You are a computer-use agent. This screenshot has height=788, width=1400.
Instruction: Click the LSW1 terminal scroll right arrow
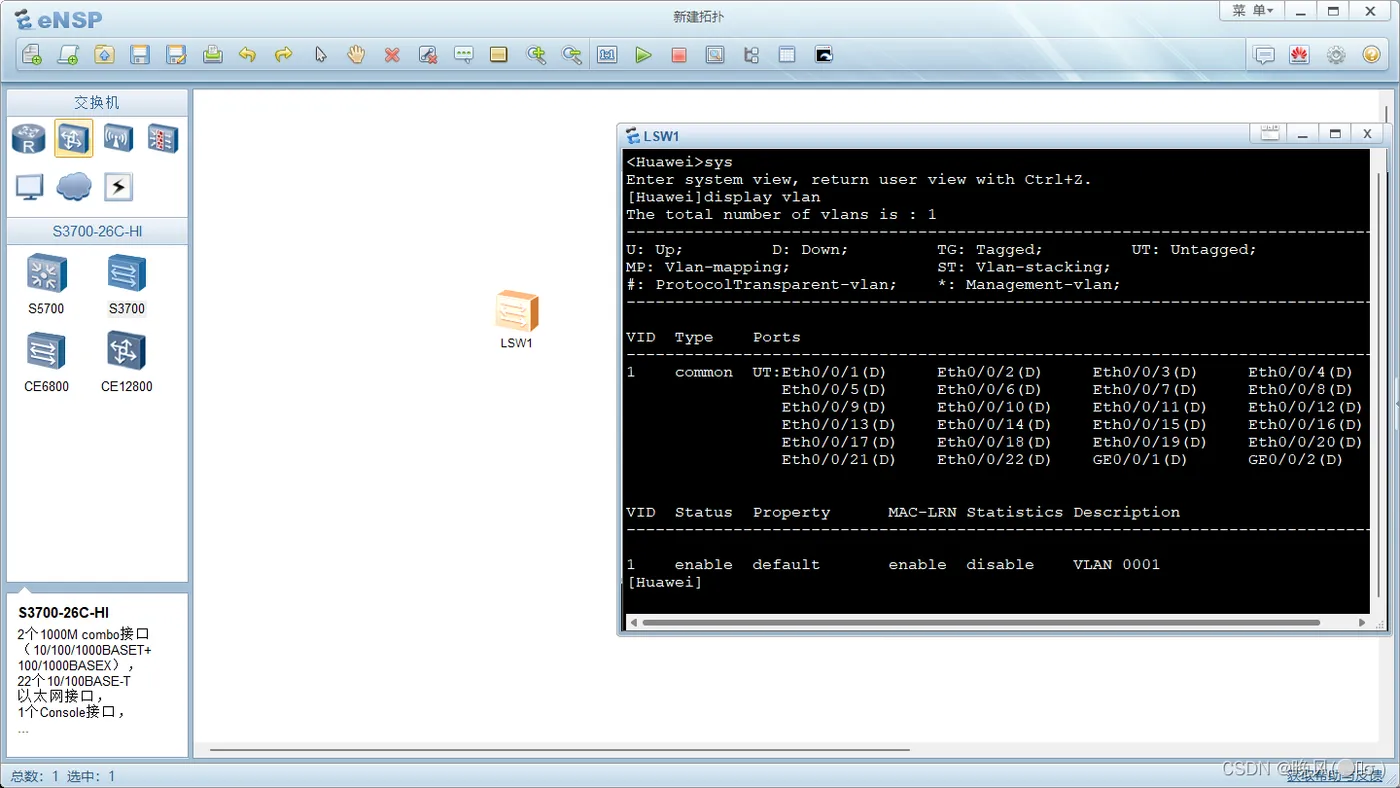click(x=1362, y=622)
